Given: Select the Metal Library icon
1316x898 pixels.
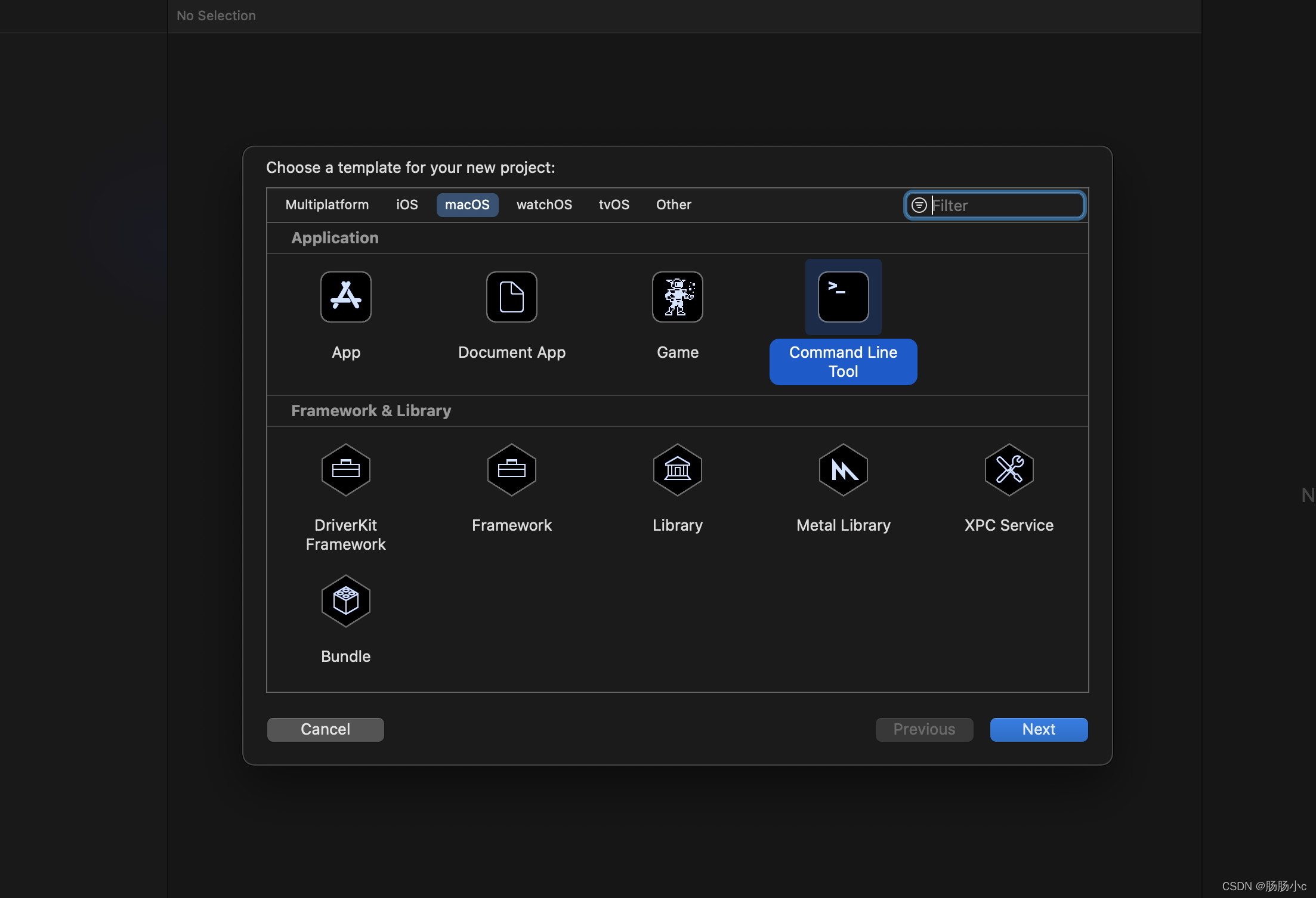Looking at the screenshot, I should 844,470.
